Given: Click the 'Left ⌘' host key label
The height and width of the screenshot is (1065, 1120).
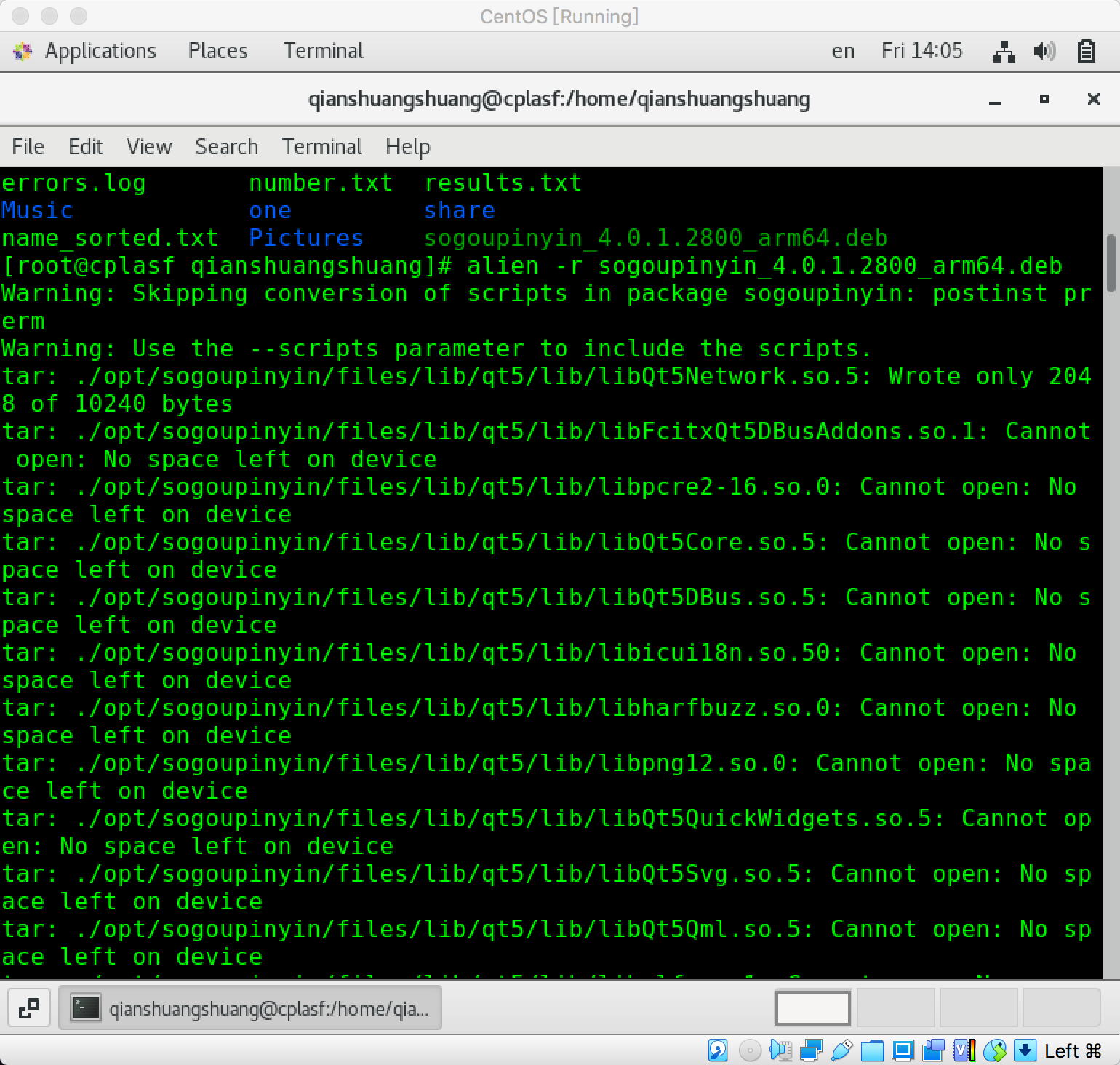Looking at the screenshot, I should pyautogui.click(x=1073, y=1051).
